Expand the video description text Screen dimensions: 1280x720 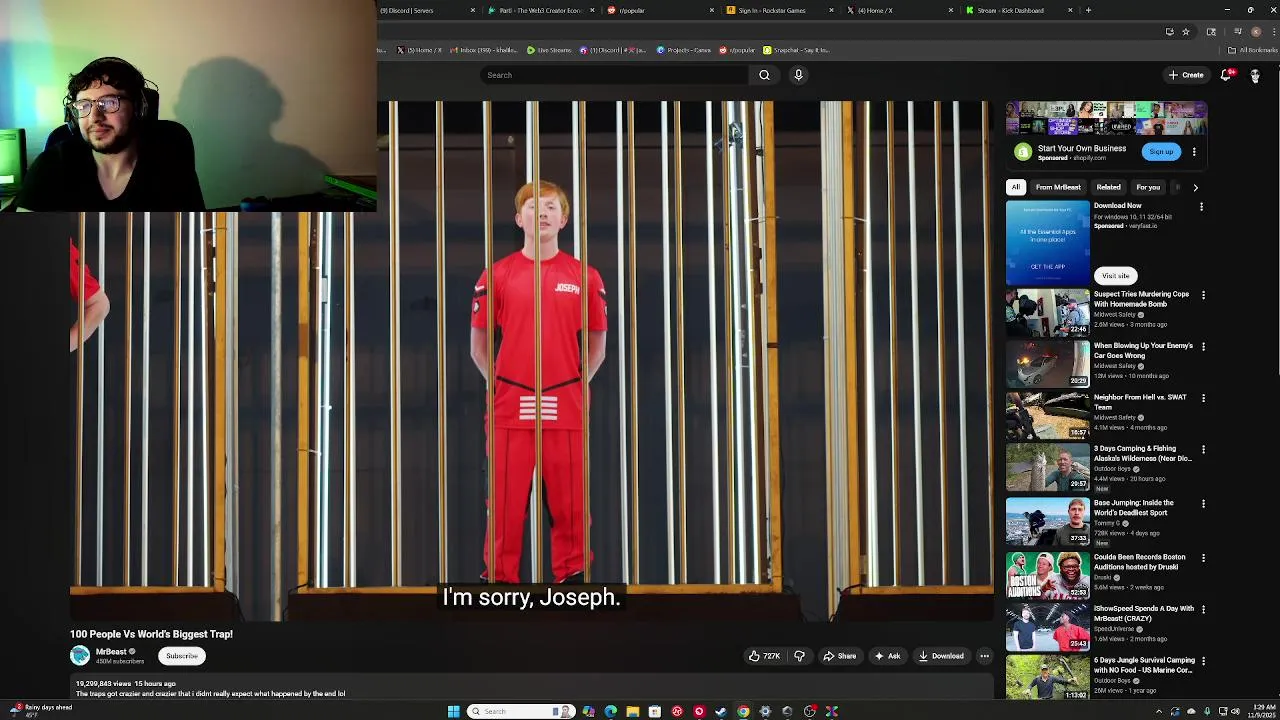[210, 693]
